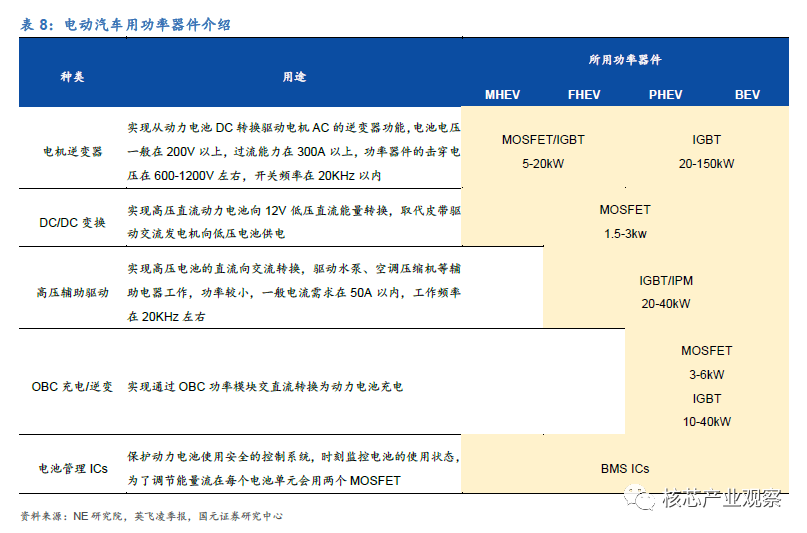Select the BEV column header

click(x=747, y=95)
